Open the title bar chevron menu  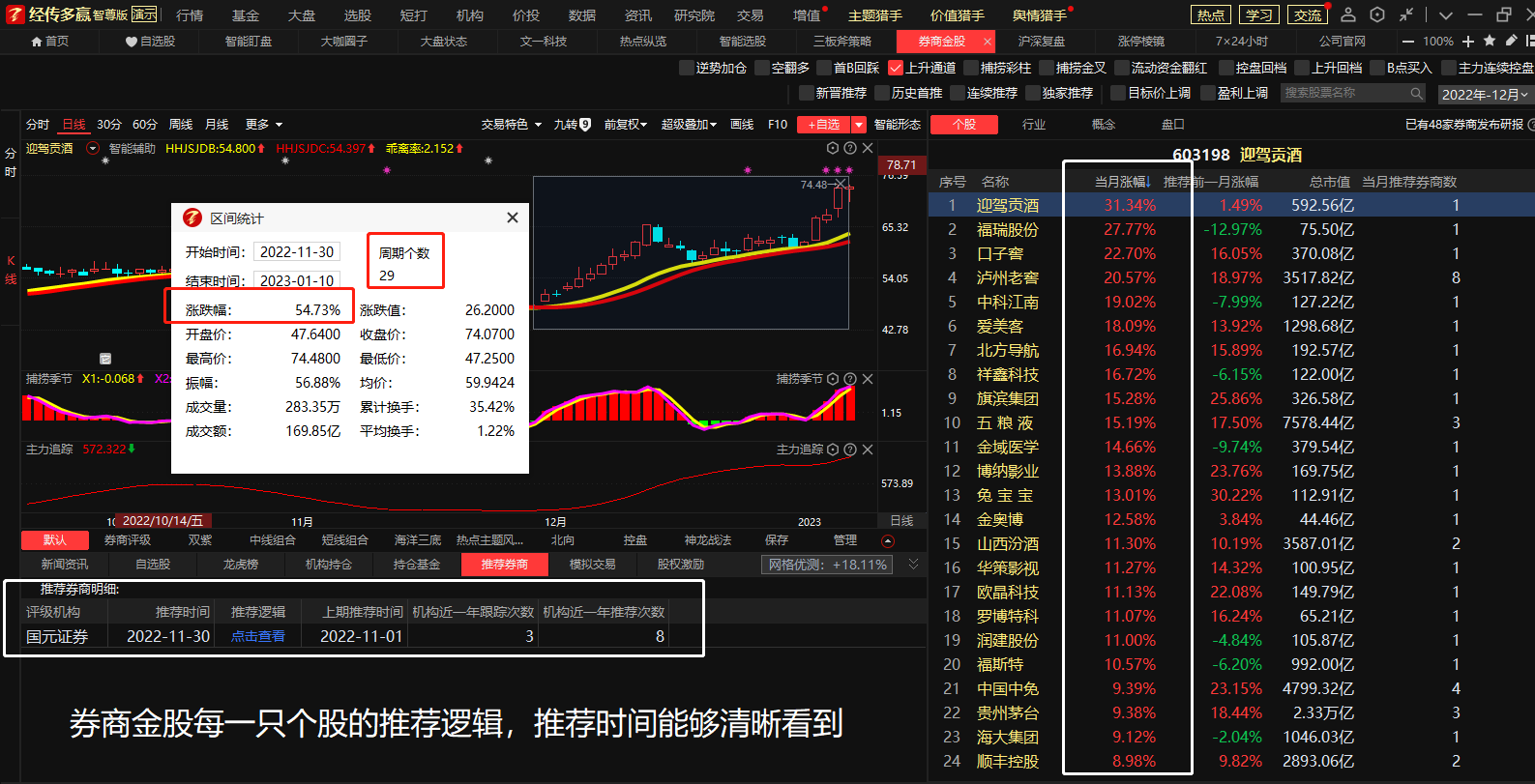point(1445,15)
